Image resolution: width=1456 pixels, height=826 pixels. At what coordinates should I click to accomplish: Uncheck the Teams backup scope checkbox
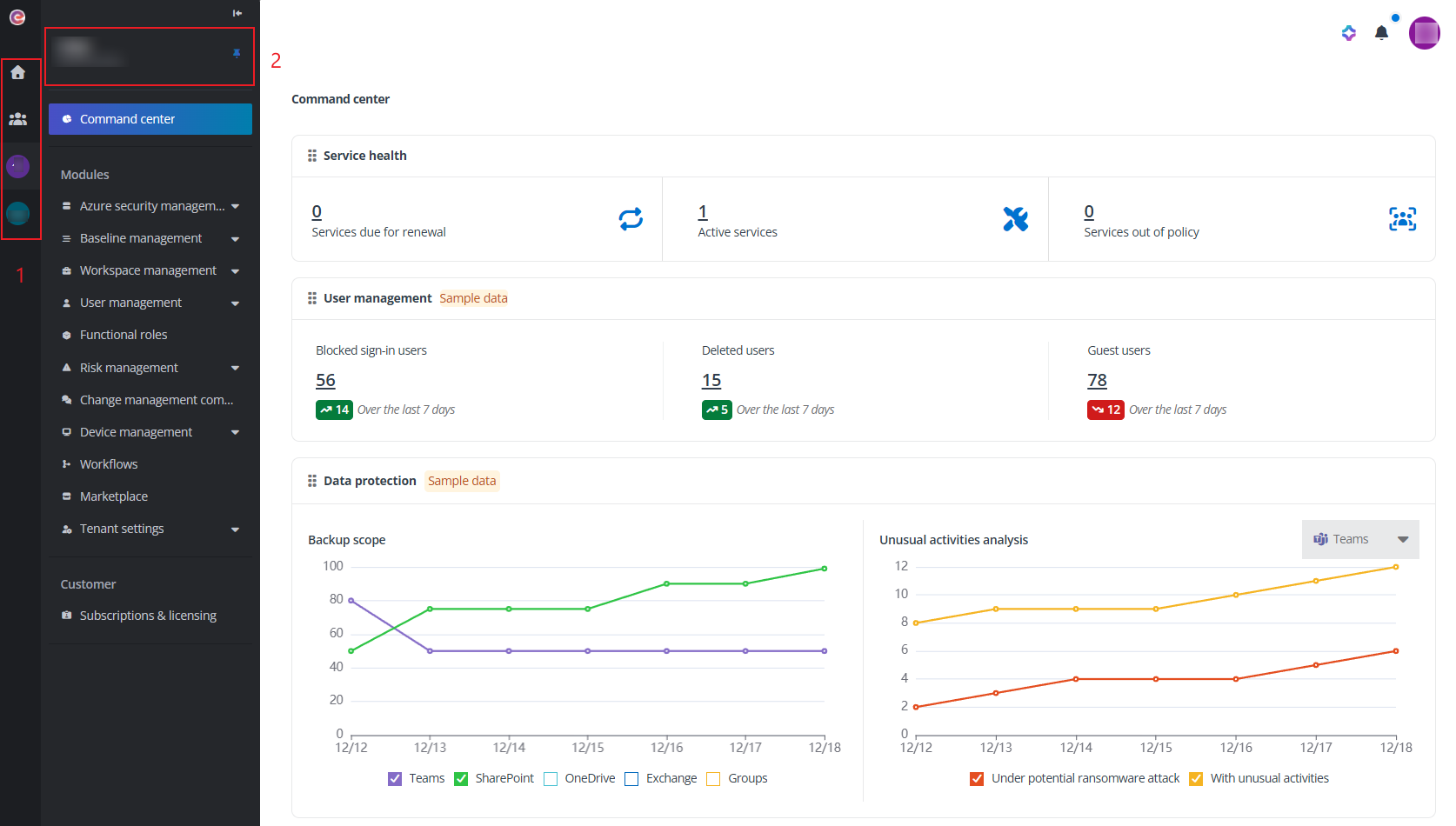[x=395, y=779]
